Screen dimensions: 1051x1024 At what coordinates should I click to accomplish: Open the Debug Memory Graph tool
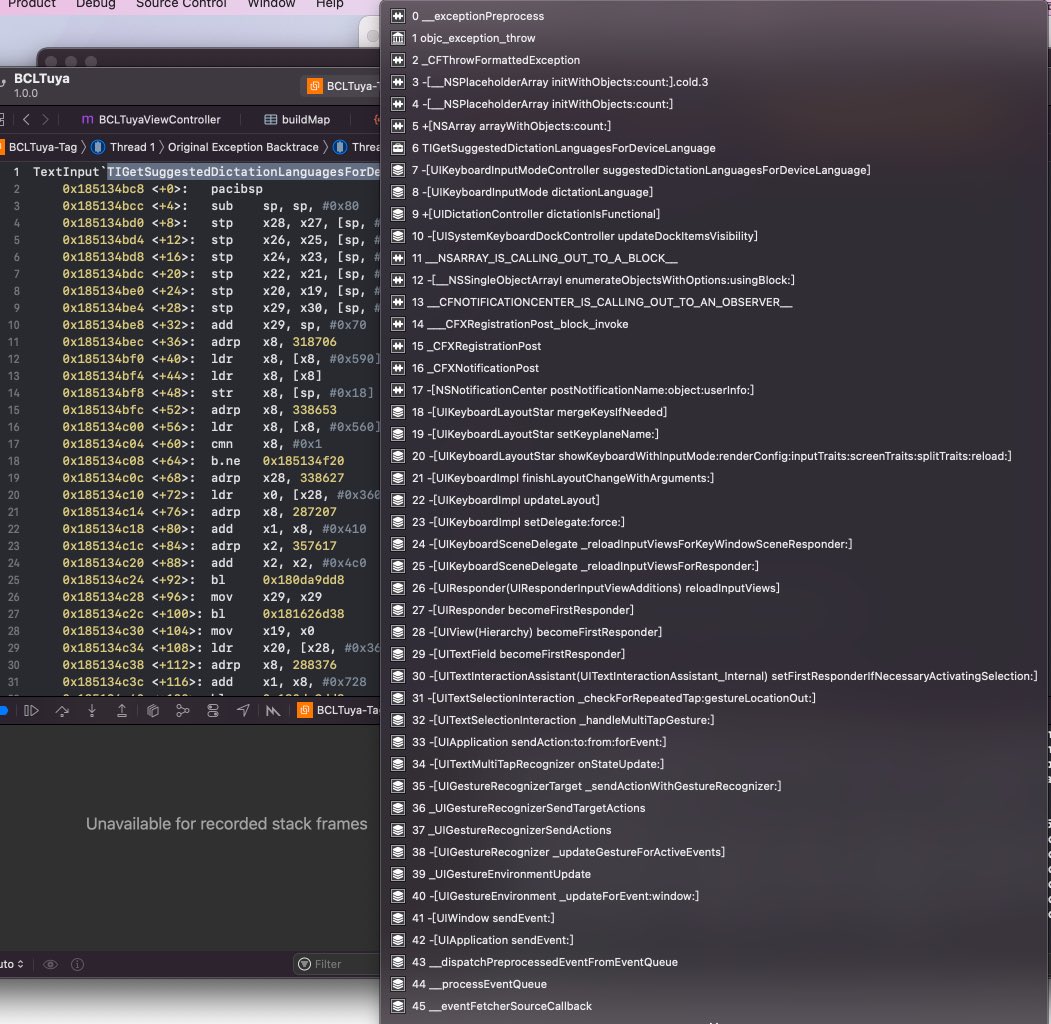182,711
